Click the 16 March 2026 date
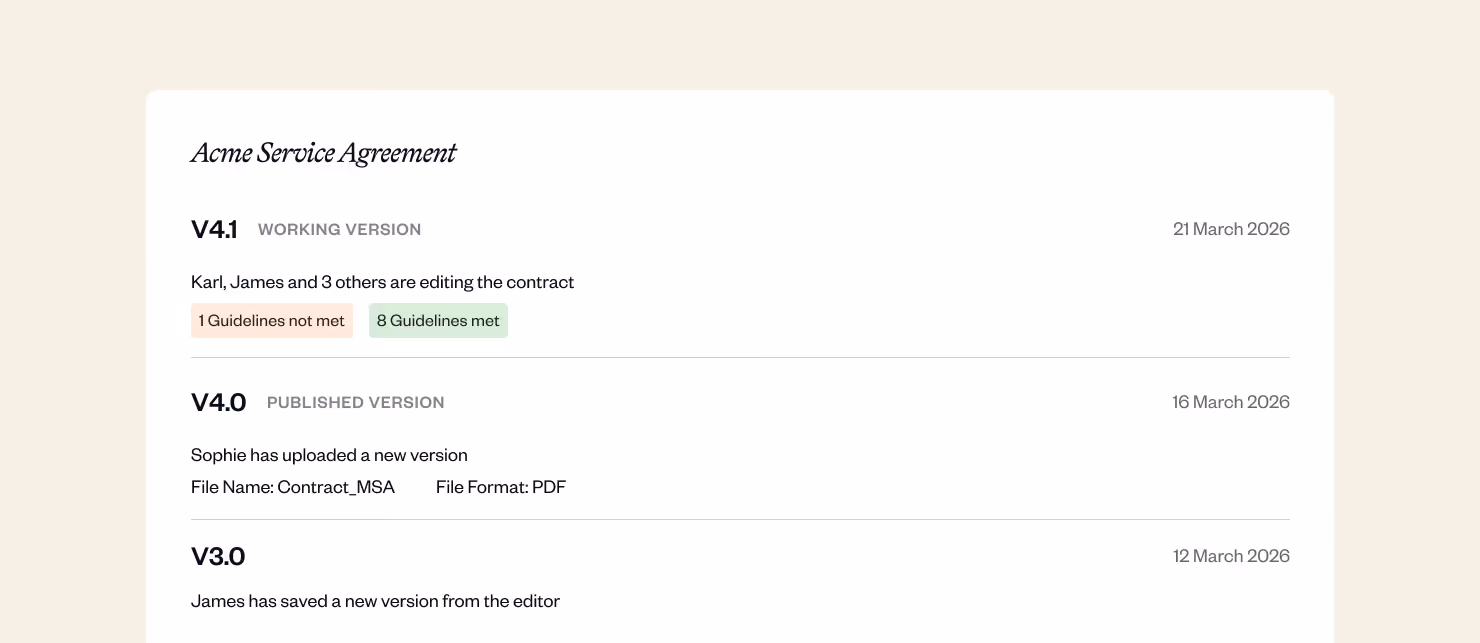Image resolution: width=1480 pixels, height=643 pixels. tap(1231, 402)
